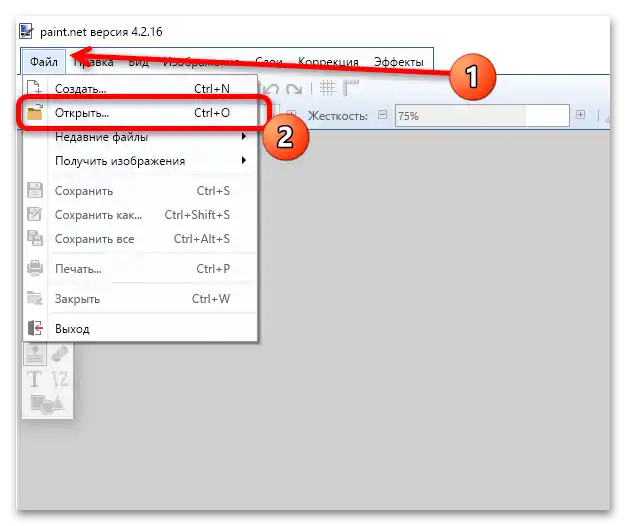Expand the Недавние файлы submenu
Screen dimensions: 626x526
coord(141,137)
